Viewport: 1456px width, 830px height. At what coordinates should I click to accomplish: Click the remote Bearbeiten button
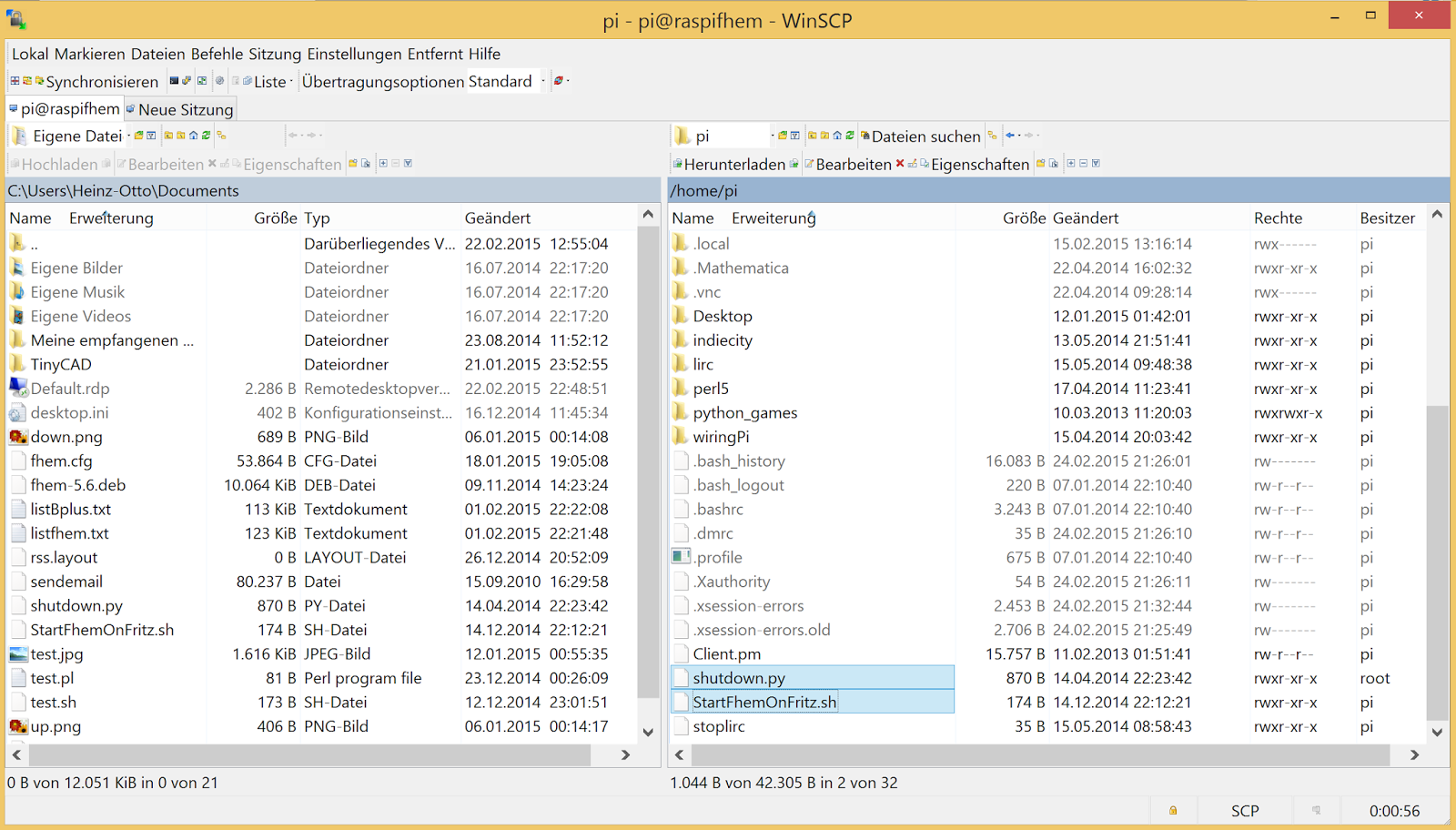[x=846, y=165]
